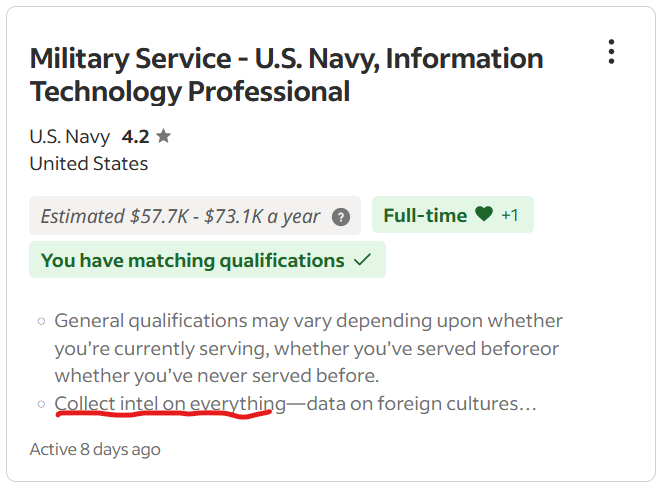This screenshot has height=485, width=658.
Task: Click the United States location text
Action: pos(89,164)
